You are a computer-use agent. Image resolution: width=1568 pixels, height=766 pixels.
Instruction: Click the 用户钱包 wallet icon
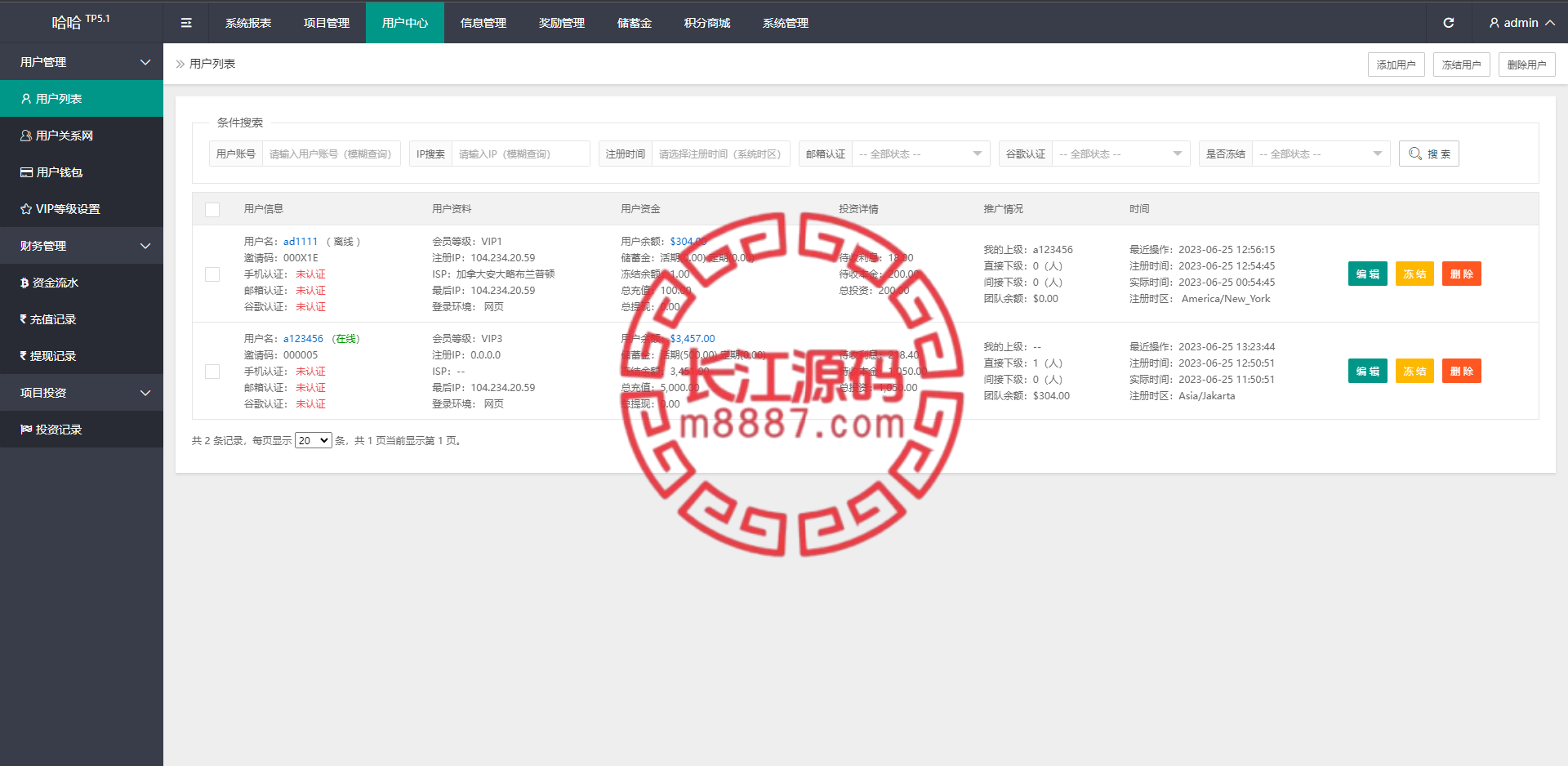[26, 172]
